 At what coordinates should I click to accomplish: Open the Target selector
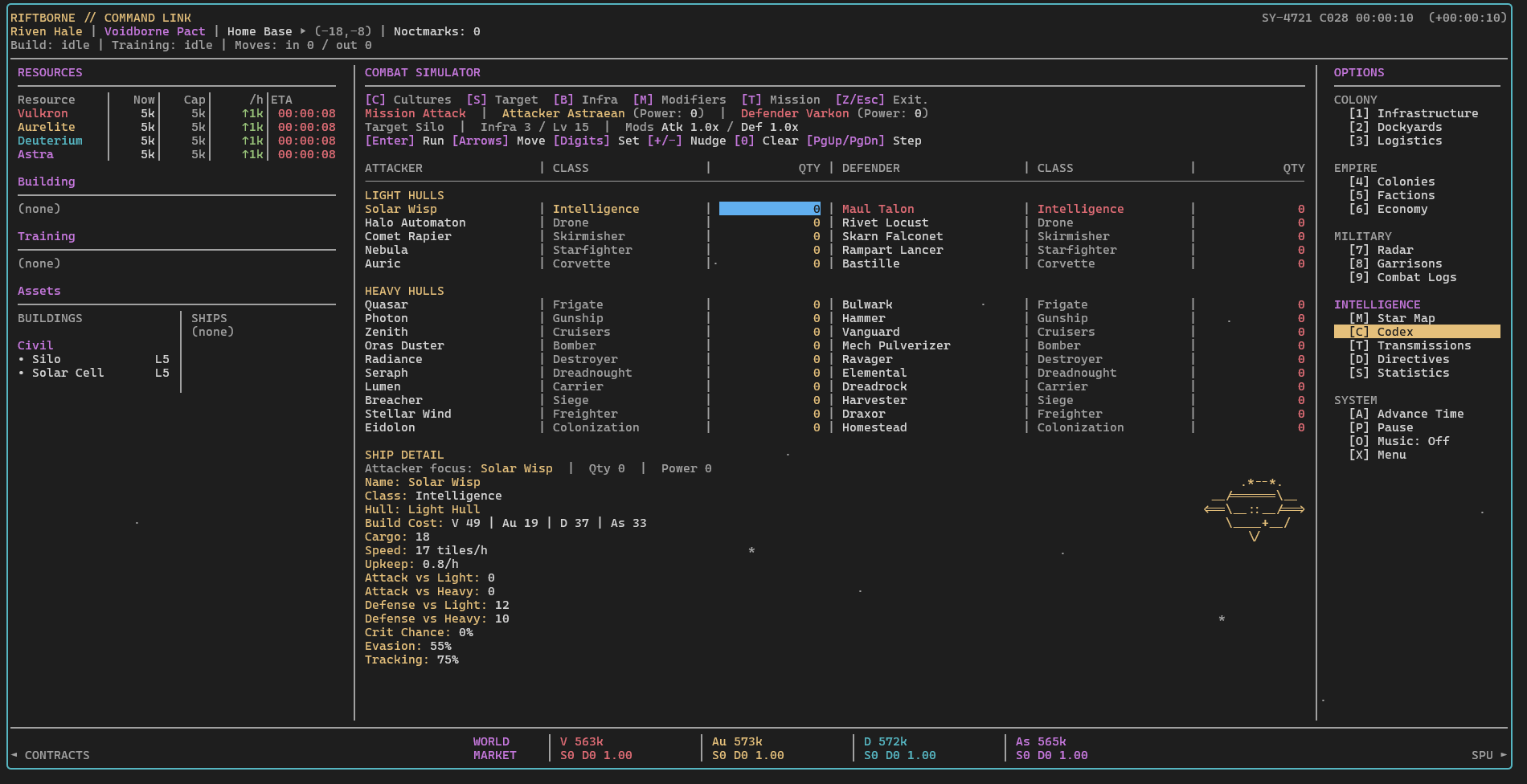(x=502, y=100)
